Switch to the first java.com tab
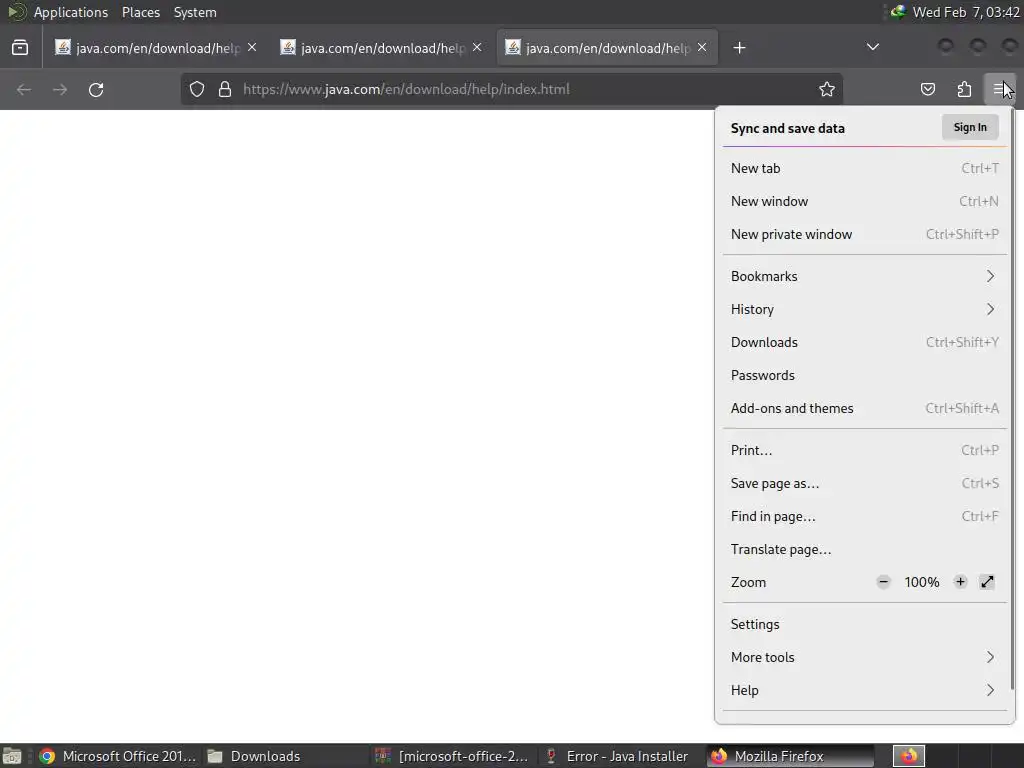Screen dimensions: 1024x768 click(157, 48)
